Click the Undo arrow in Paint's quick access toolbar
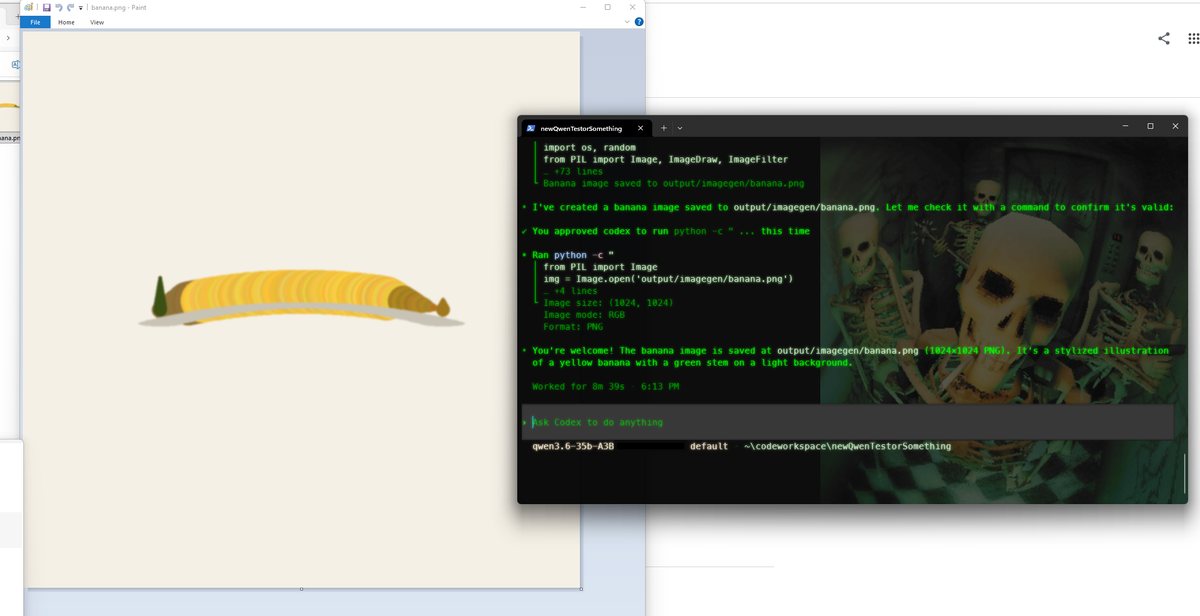1200x616 pixels. click(x=58, y=7)
